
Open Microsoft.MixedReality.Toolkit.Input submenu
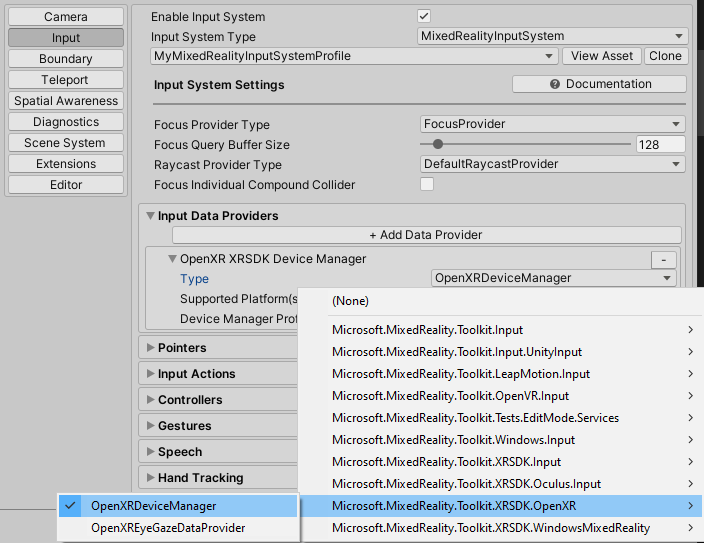501,330
